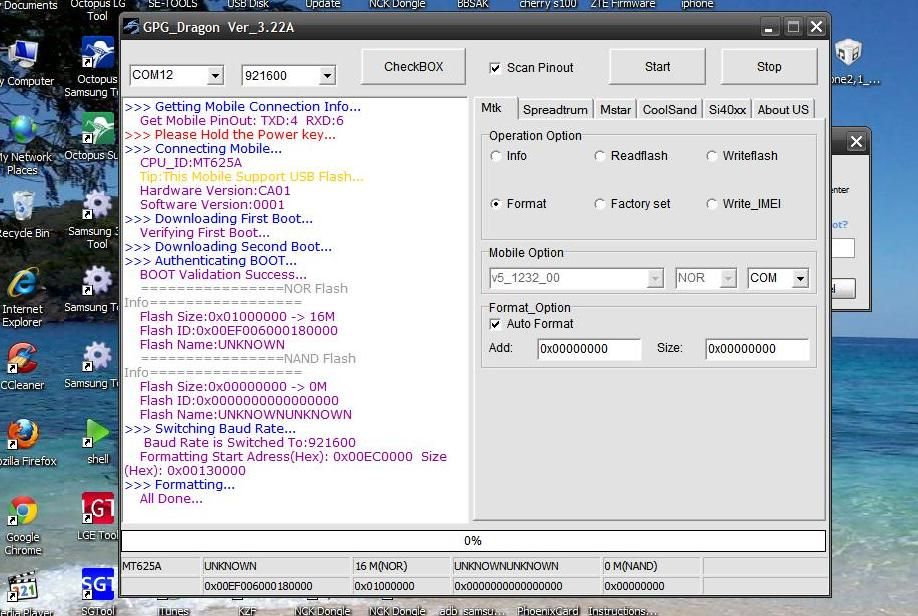Click the 'BOOT Validation Success...' log line
This screenshot has height=616, width=918.
click(x=223, y=275)
